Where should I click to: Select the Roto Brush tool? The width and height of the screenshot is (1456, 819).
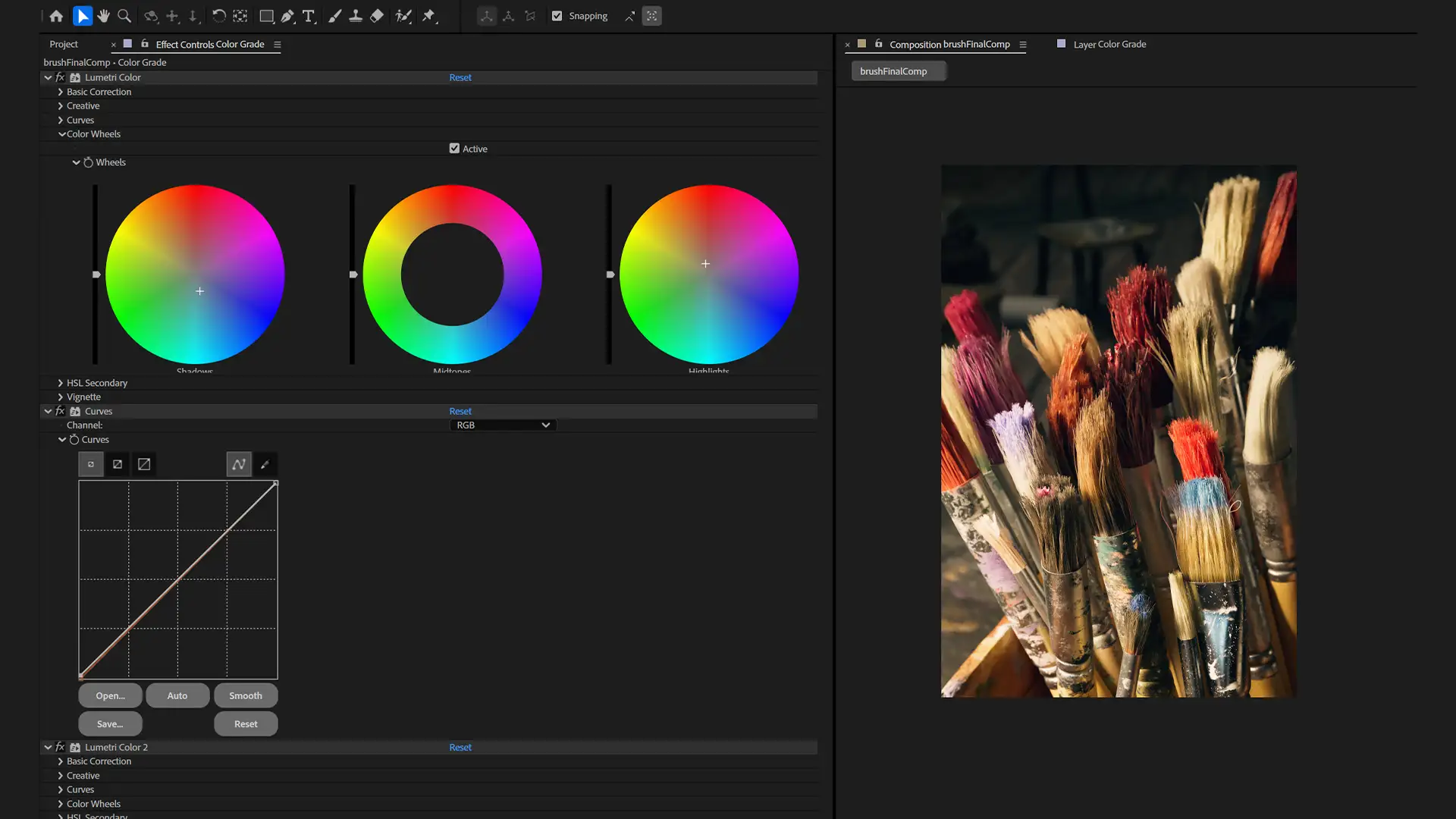(x=403, y=16)
